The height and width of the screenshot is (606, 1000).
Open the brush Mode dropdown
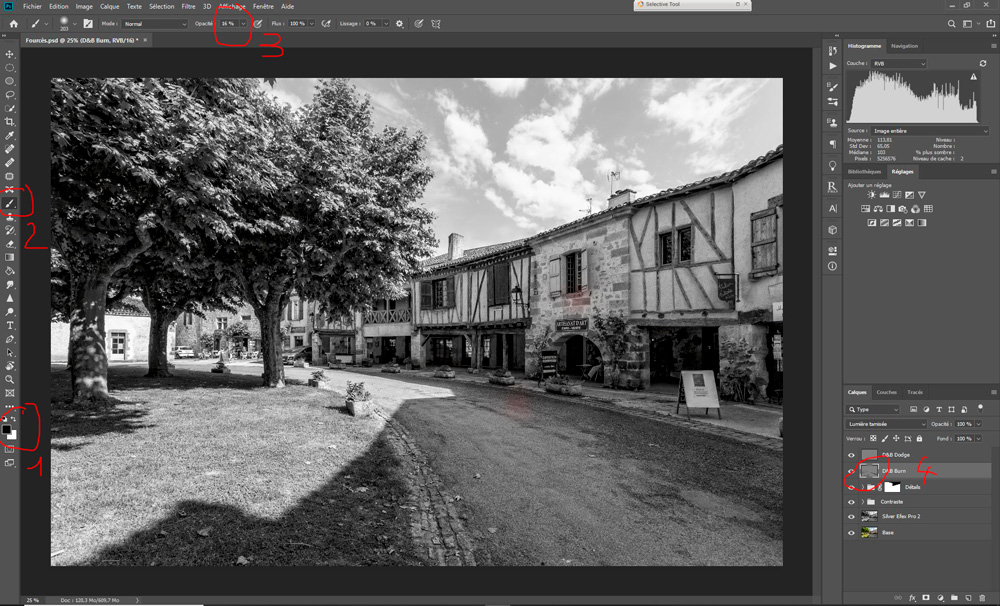pos(154,24)
